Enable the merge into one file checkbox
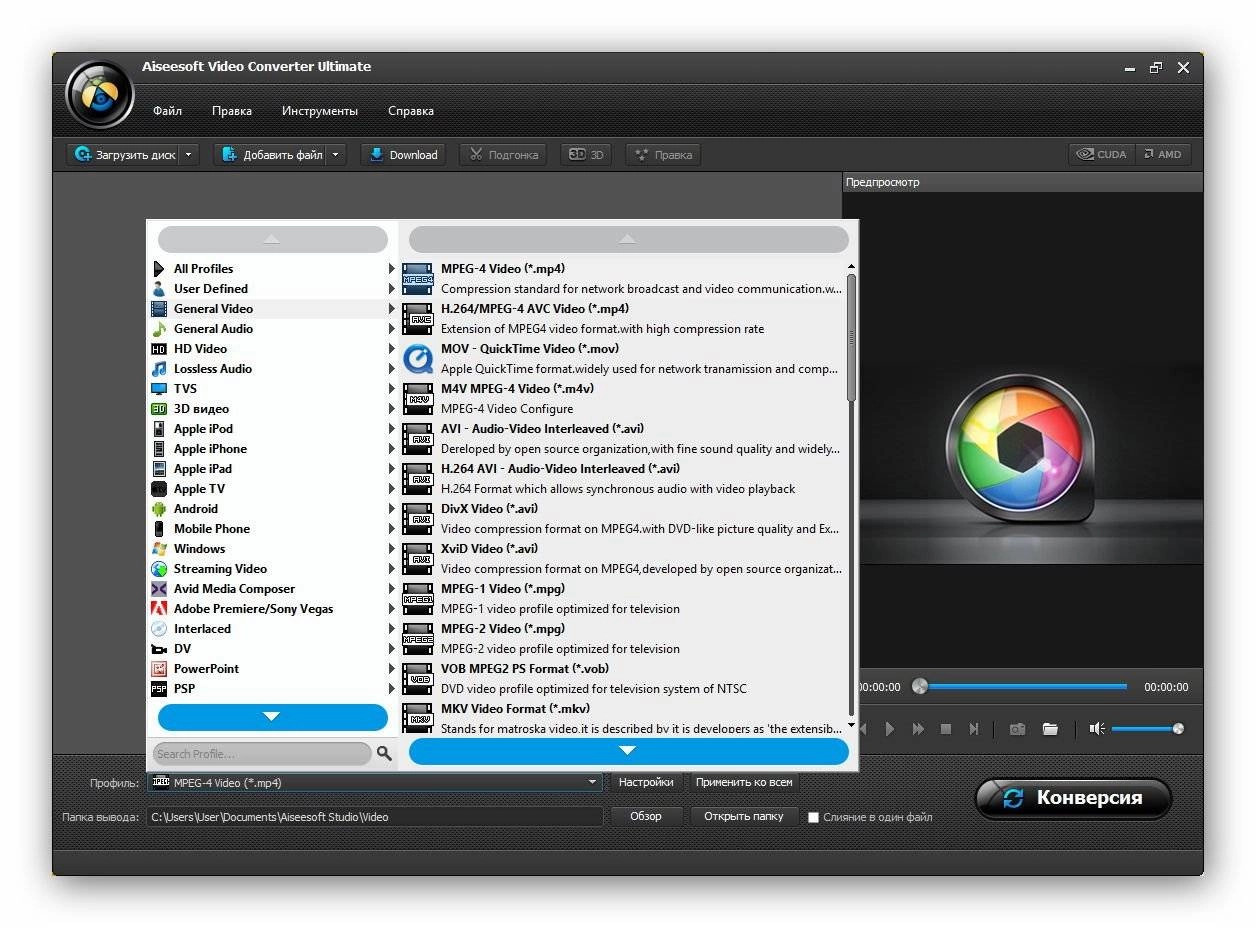Image resolution: width=1256 pixels, height=928 pixels. (x=813, y=817)
